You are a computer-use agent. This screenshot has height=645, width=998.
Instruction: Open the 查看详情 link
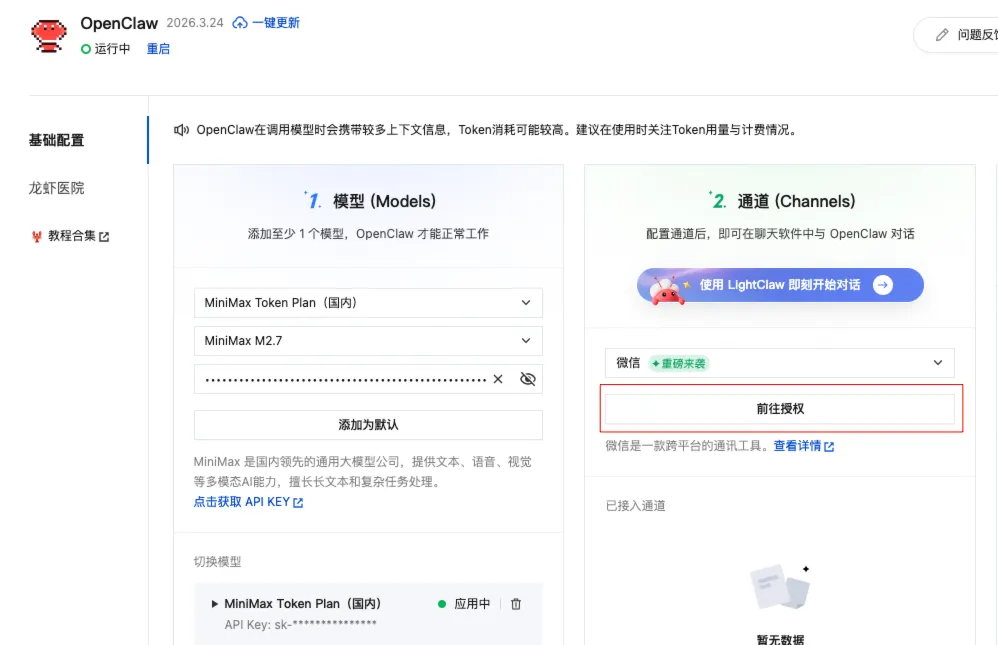803,446
